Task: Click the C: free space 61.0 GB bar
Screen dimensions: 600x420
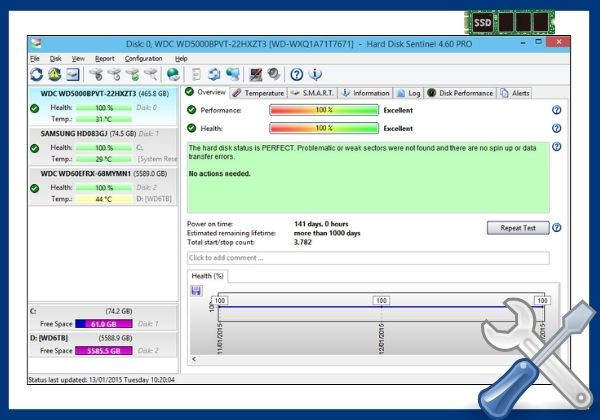Action: click(x=104, y=324)
